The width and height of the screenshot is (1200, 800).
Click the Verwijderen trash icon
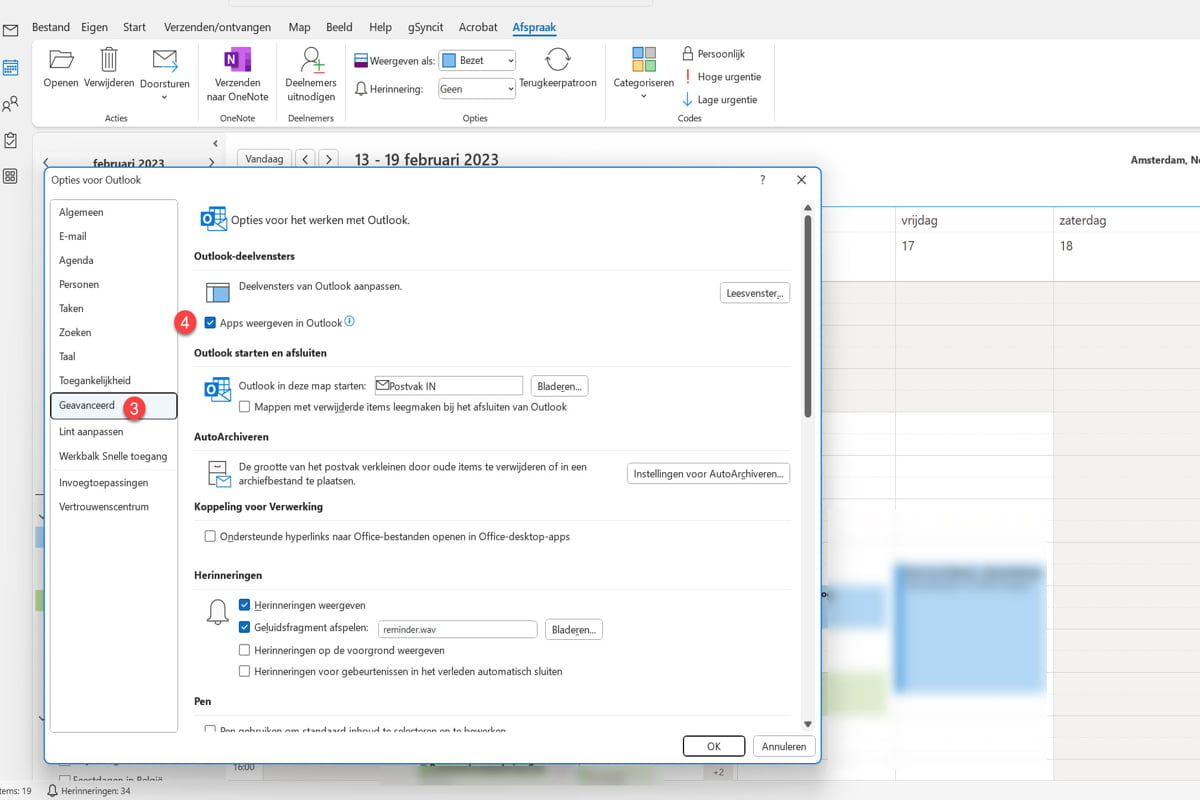pos(109,60)
